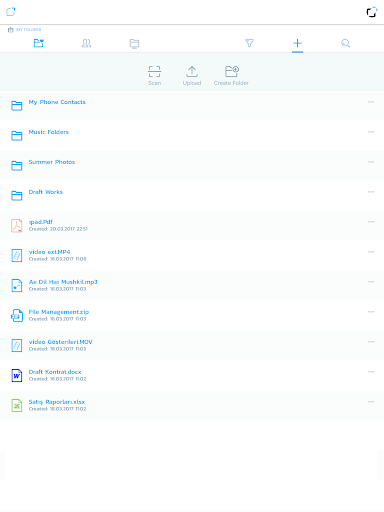
Task: Open the search magnifier icon
Action: (x=345, y=43)
